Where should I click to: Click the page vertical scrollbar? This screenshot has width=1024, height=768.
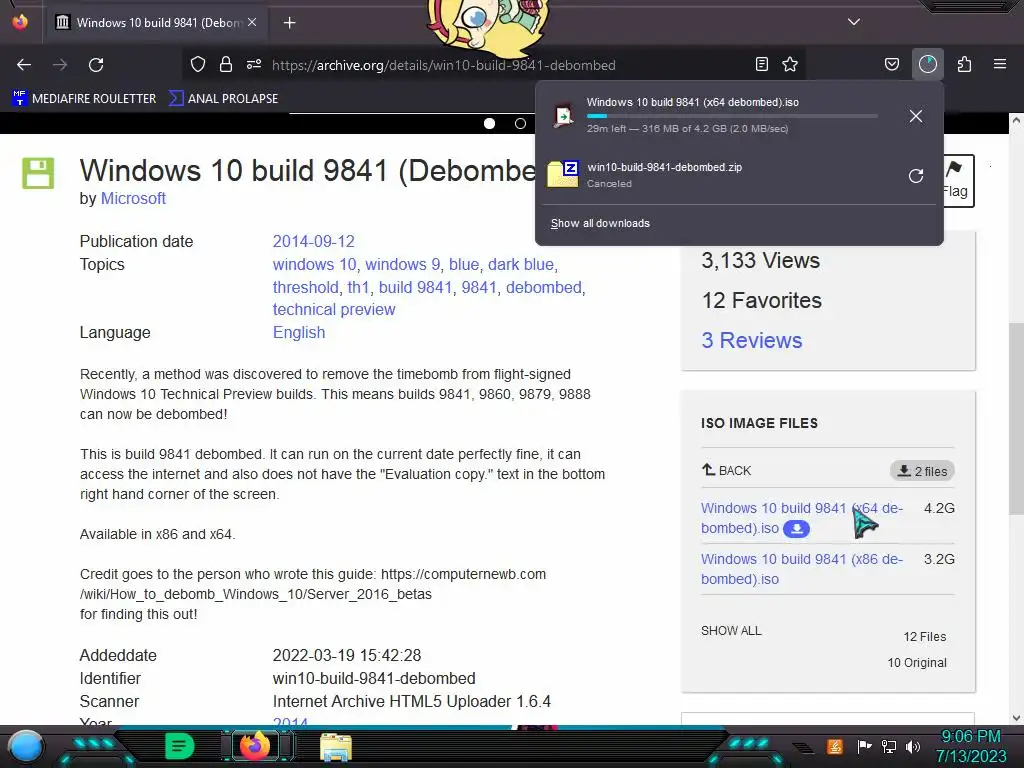tap(1016, 418)
